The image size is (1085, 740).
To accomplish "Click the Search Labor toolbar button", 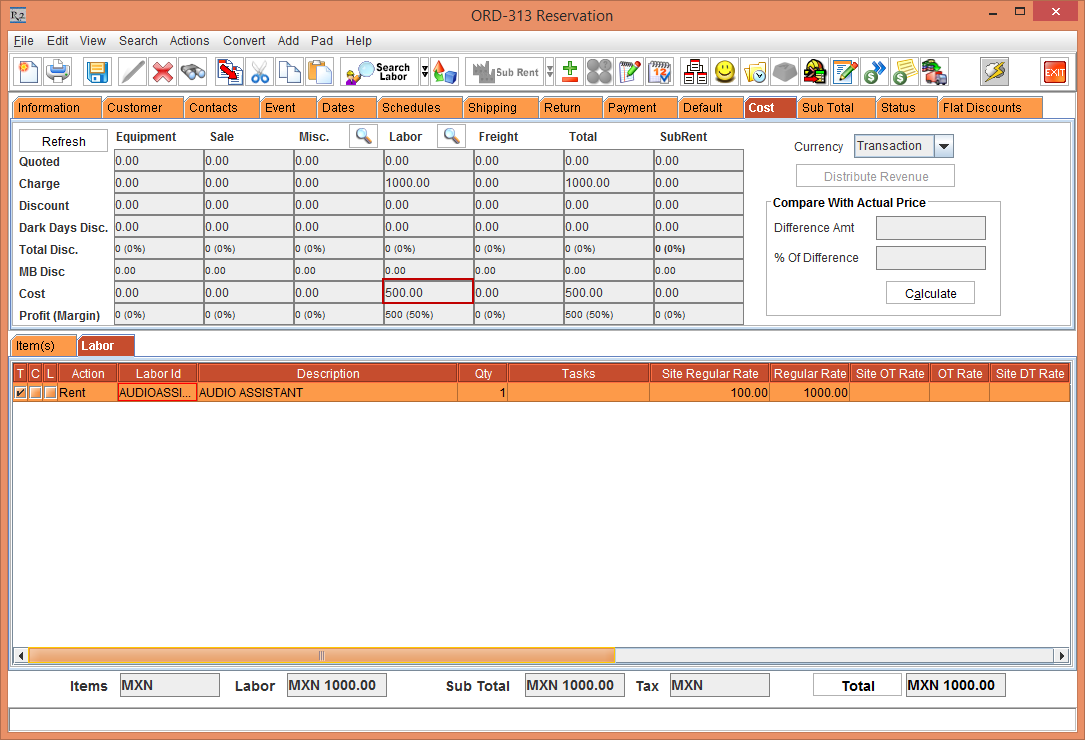I will point(379,72).
